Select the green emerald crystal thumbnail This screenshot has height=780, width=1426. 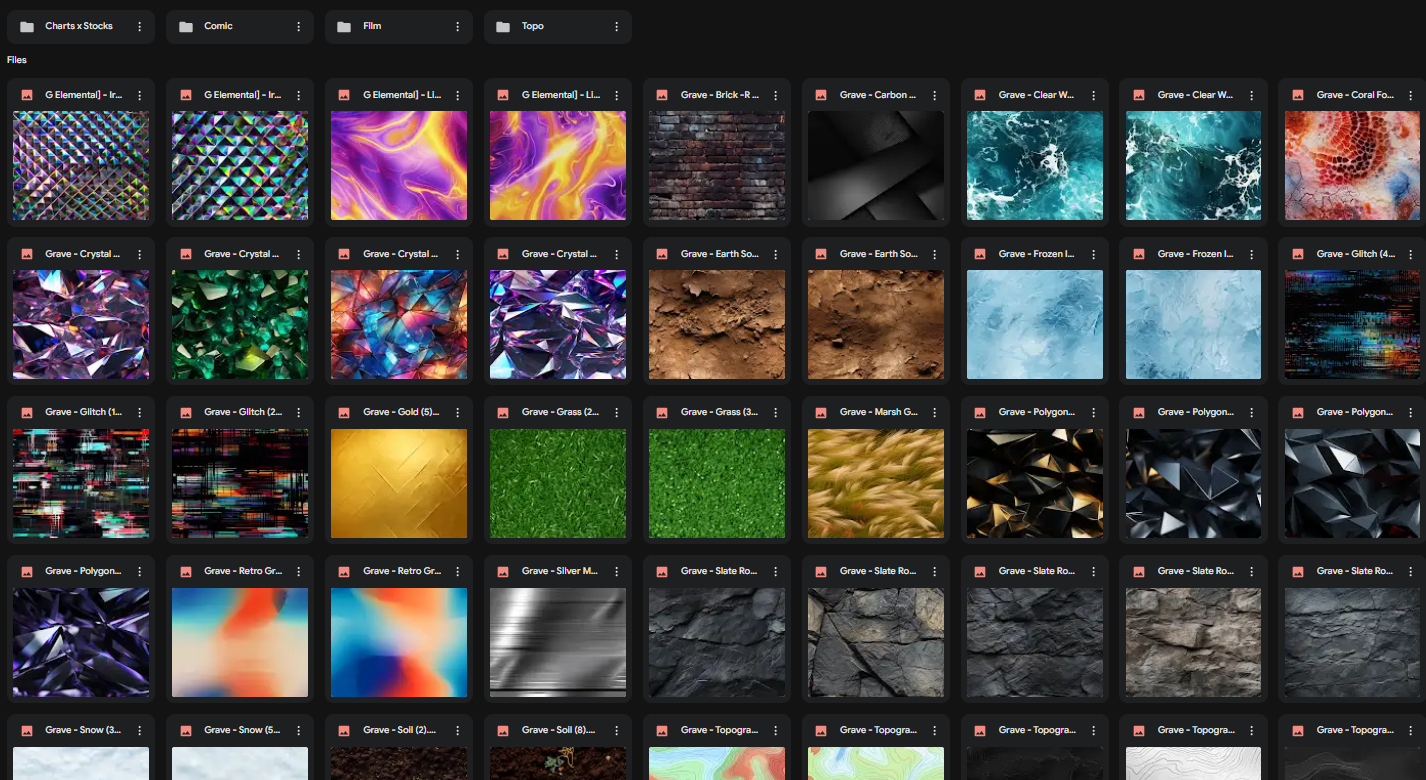pyautogui.click(x=239, y=324)
